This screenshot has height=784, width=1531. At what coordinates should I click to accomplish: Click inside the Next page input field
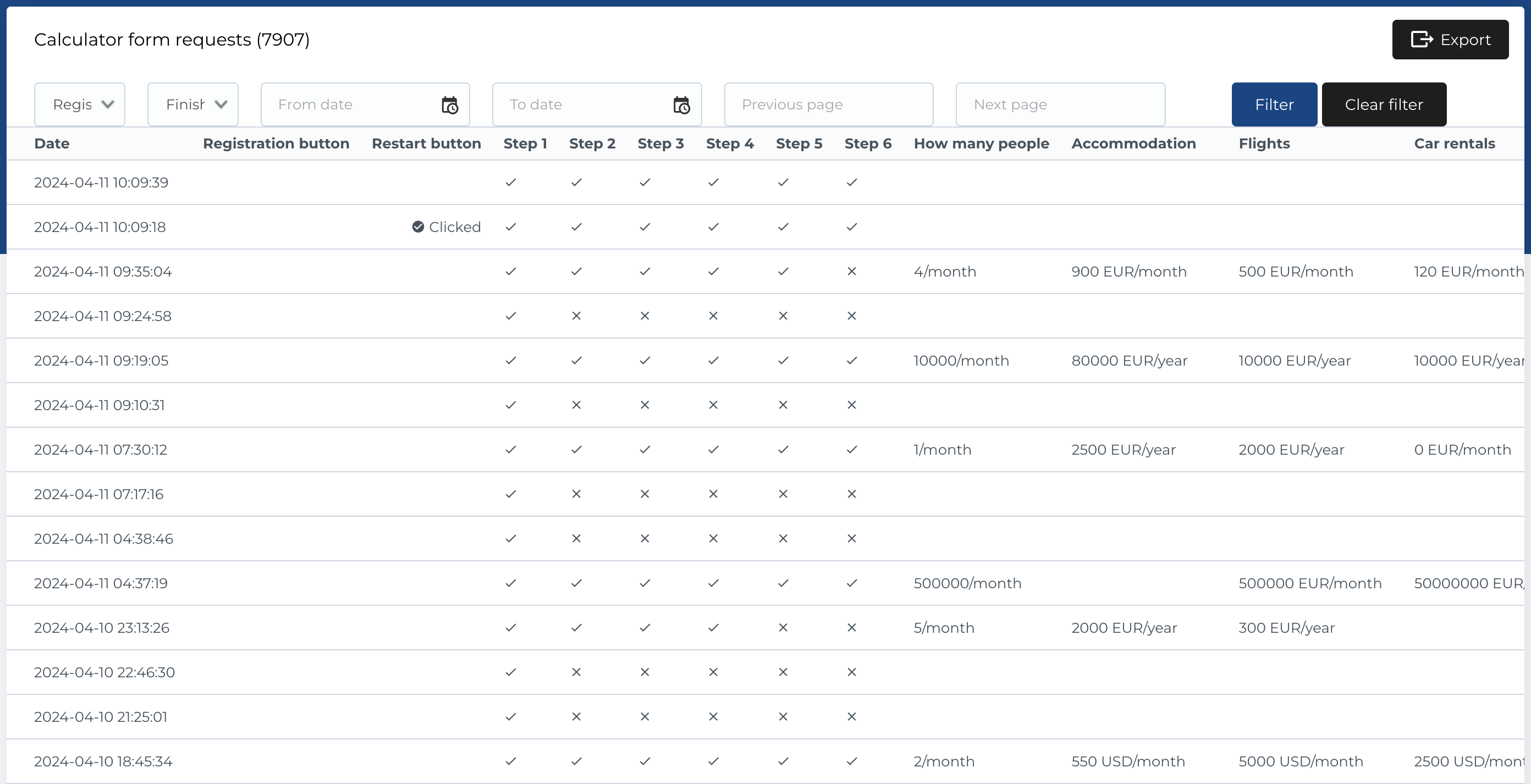(1060, 104)
